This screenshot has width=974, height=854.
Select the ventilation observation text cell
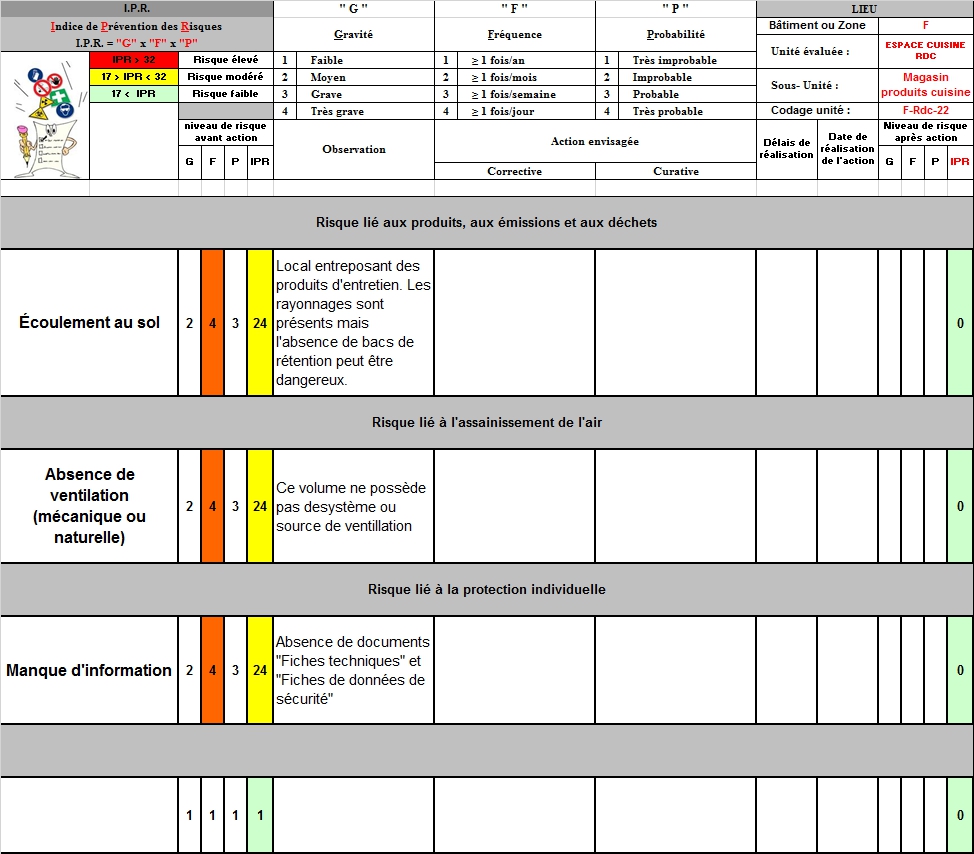pos(353,506)
